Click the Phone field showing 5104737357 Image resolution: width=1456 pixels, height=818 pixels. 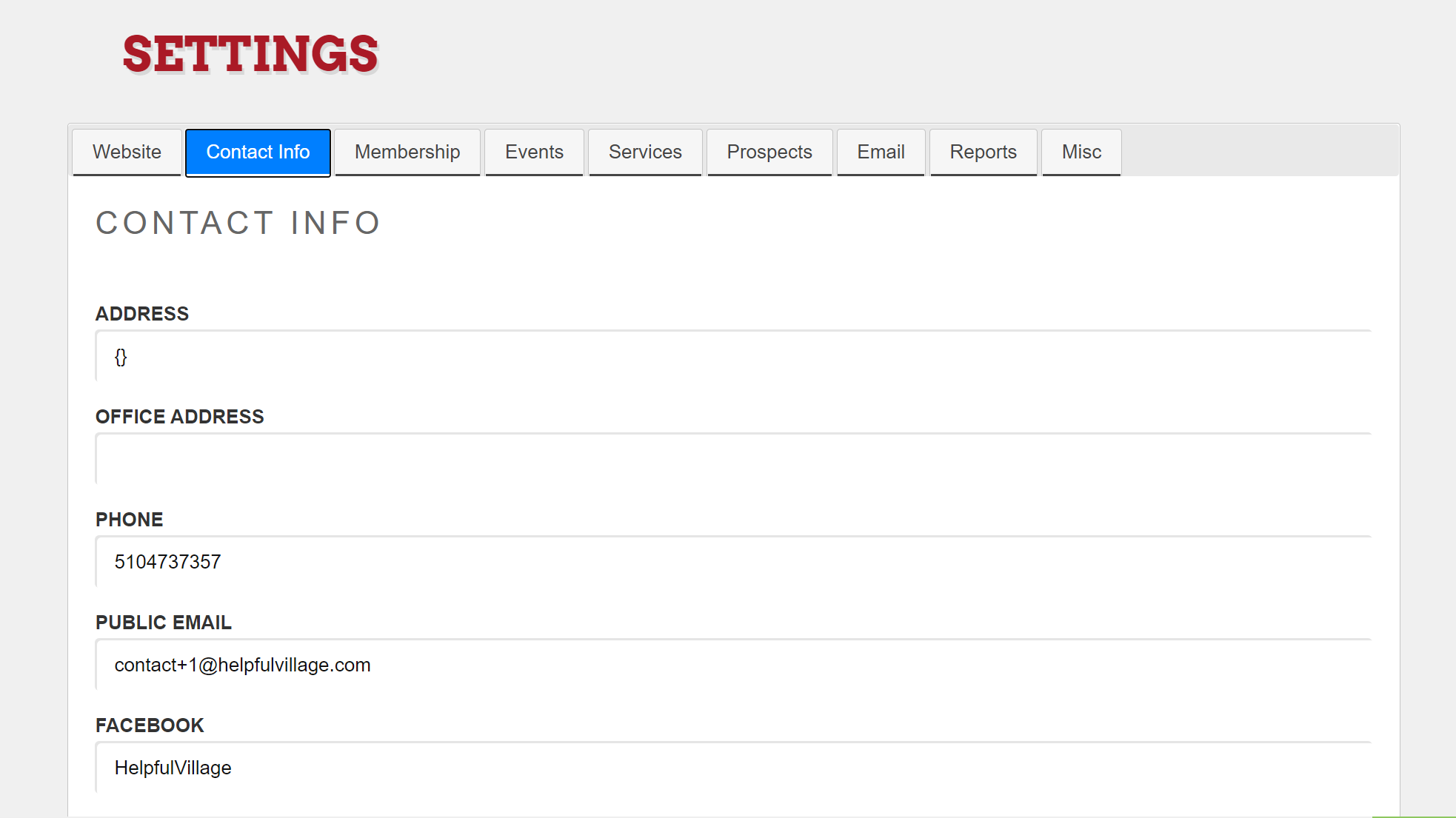pos(733,562)
